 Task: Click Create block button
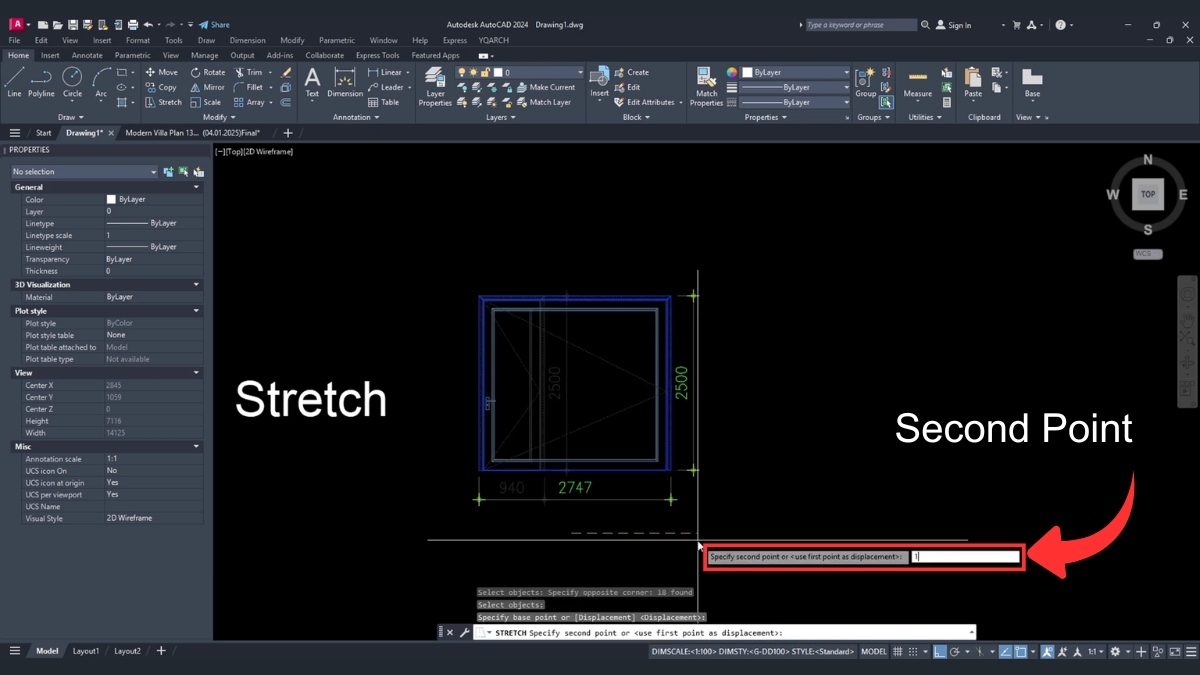click(631, 72)
